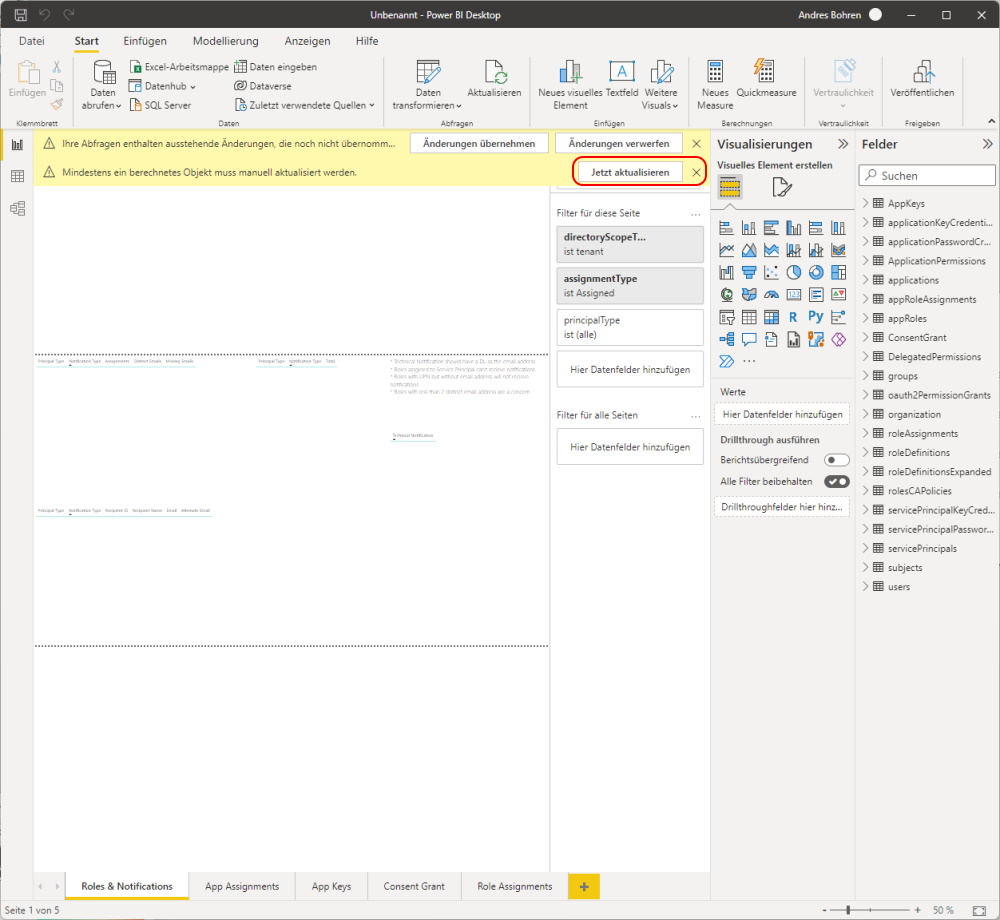Open the Role Assignments page tab
Image resolution: width=1000 pixels, height=920 pixels.
coord(515,886)
